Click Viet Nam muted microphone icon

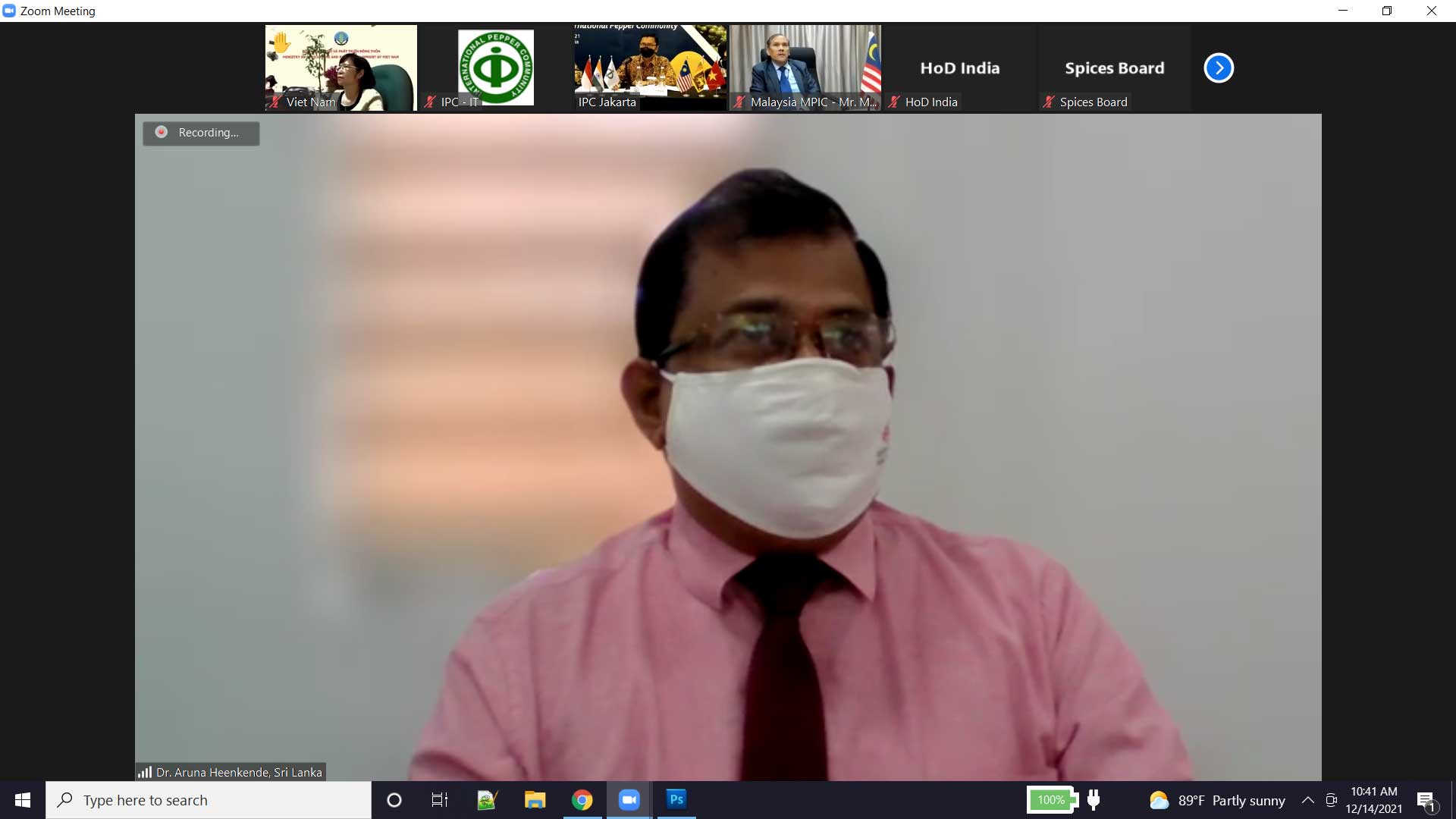pos(275,102)
